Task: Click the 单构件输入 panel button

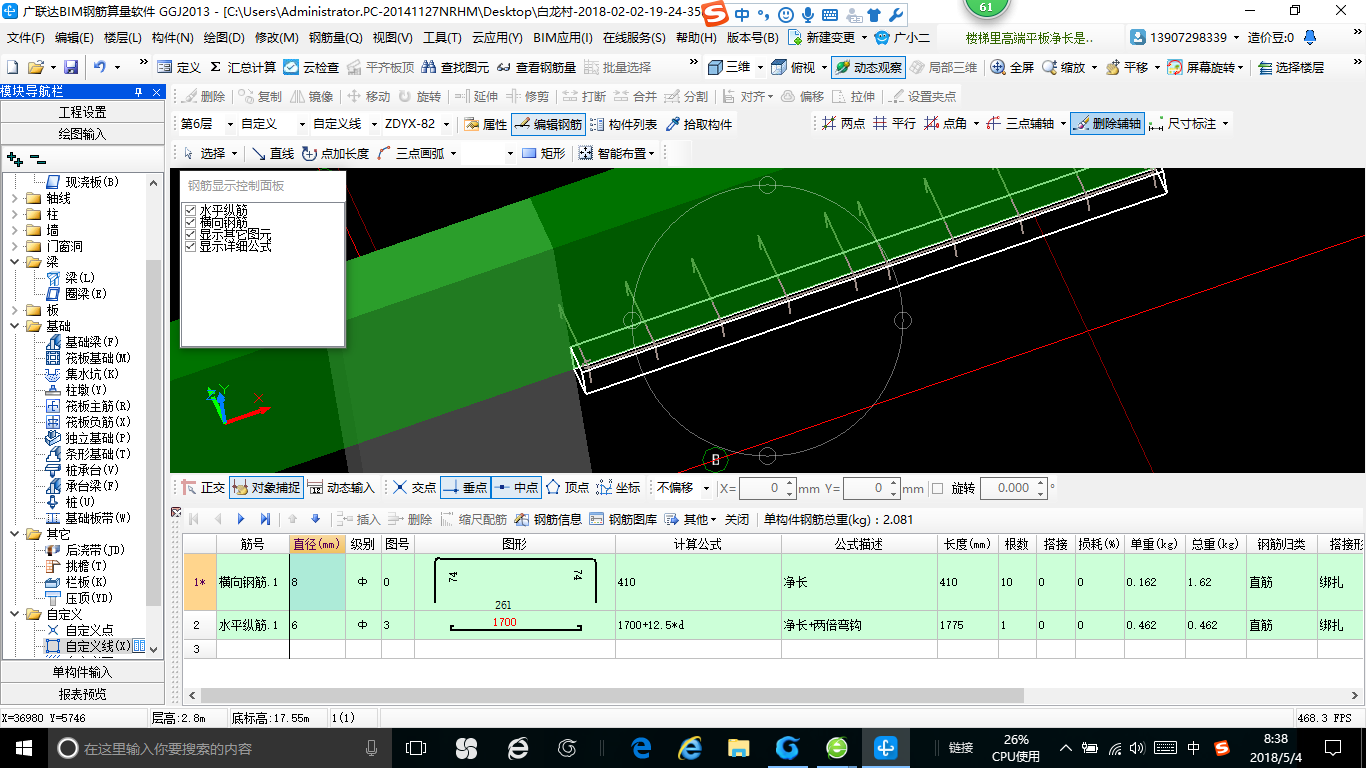Action: click(82, 672)
